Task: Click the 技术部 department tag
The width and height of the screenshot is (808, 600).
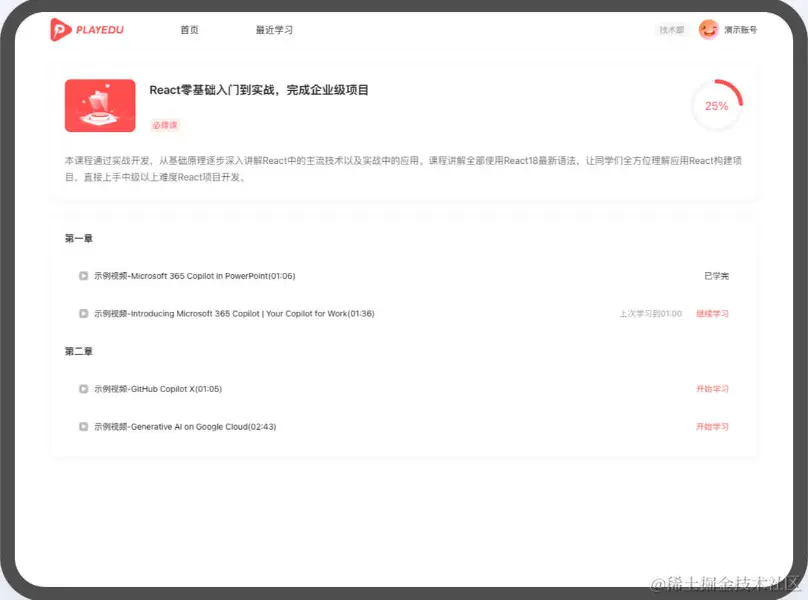Action: pos(672,30)
